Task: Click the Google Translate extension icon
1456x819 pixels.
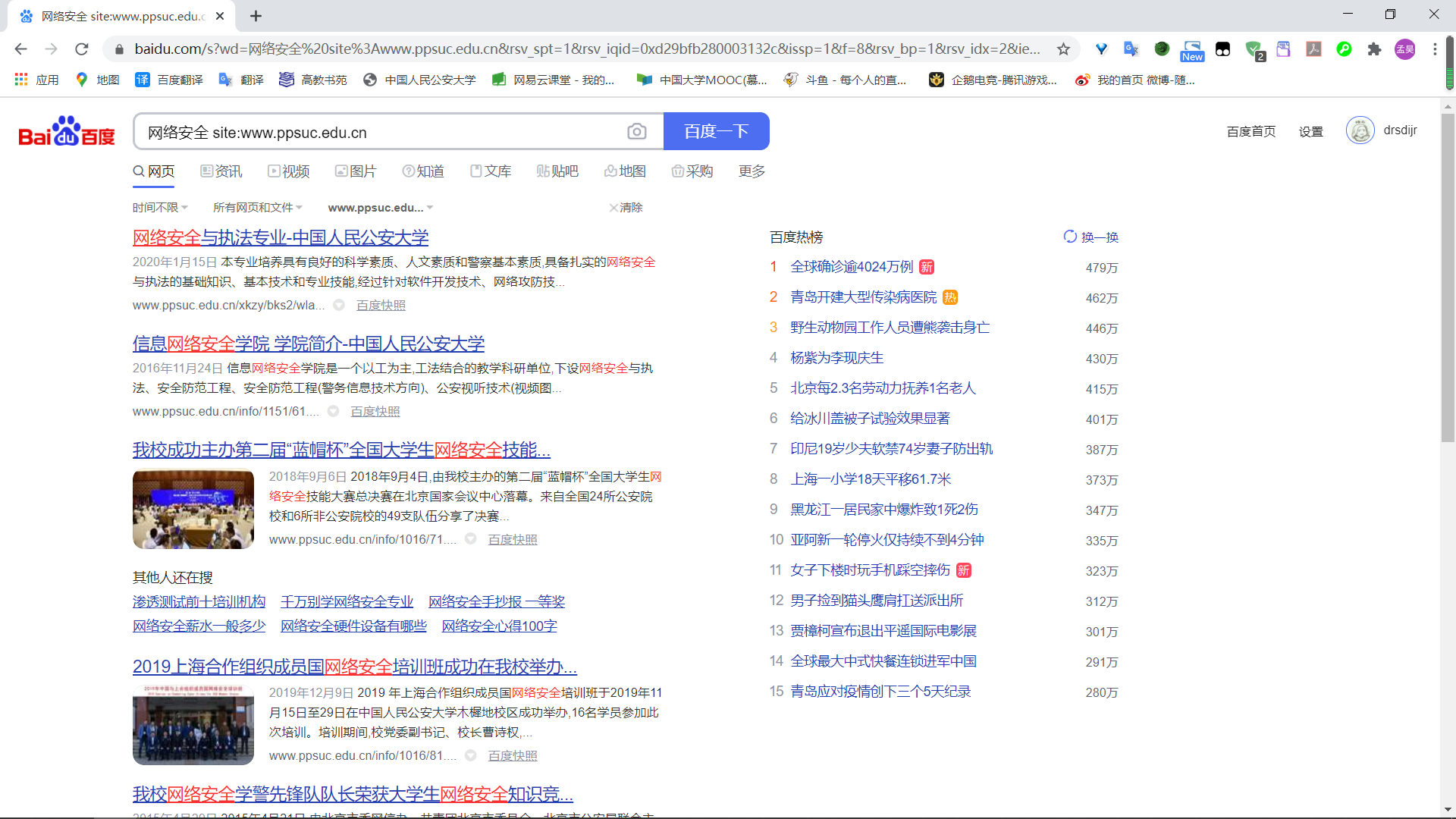Action: (1131, 49)
